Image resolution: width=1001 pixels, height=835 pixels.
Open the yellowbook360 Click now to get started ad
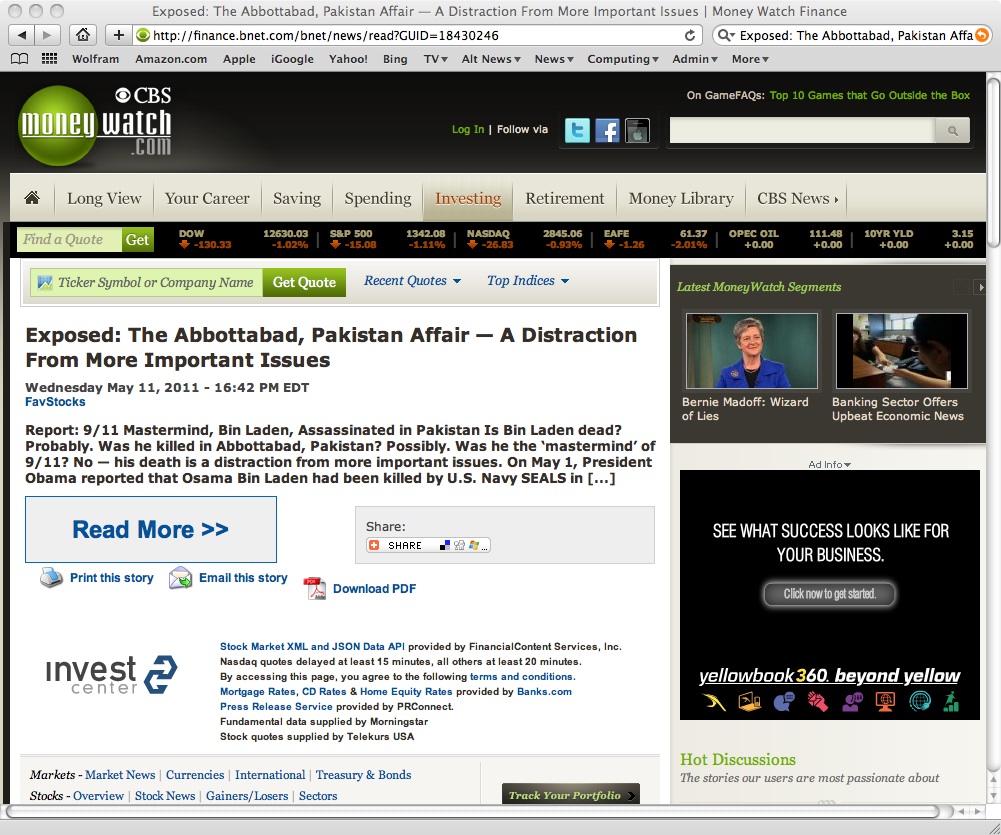pos(829,594)
